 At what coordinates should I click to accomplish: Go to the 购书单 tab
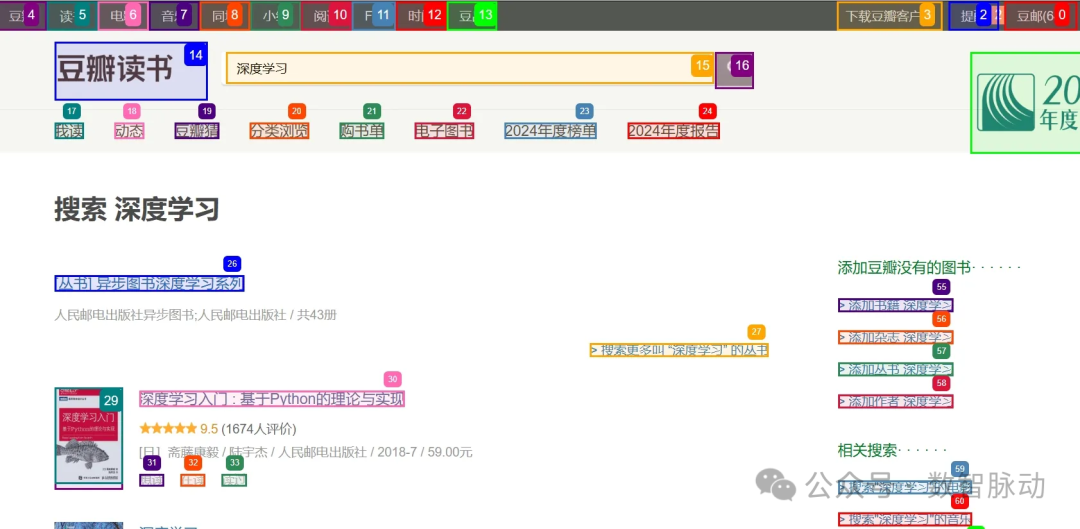click(362, 130)
